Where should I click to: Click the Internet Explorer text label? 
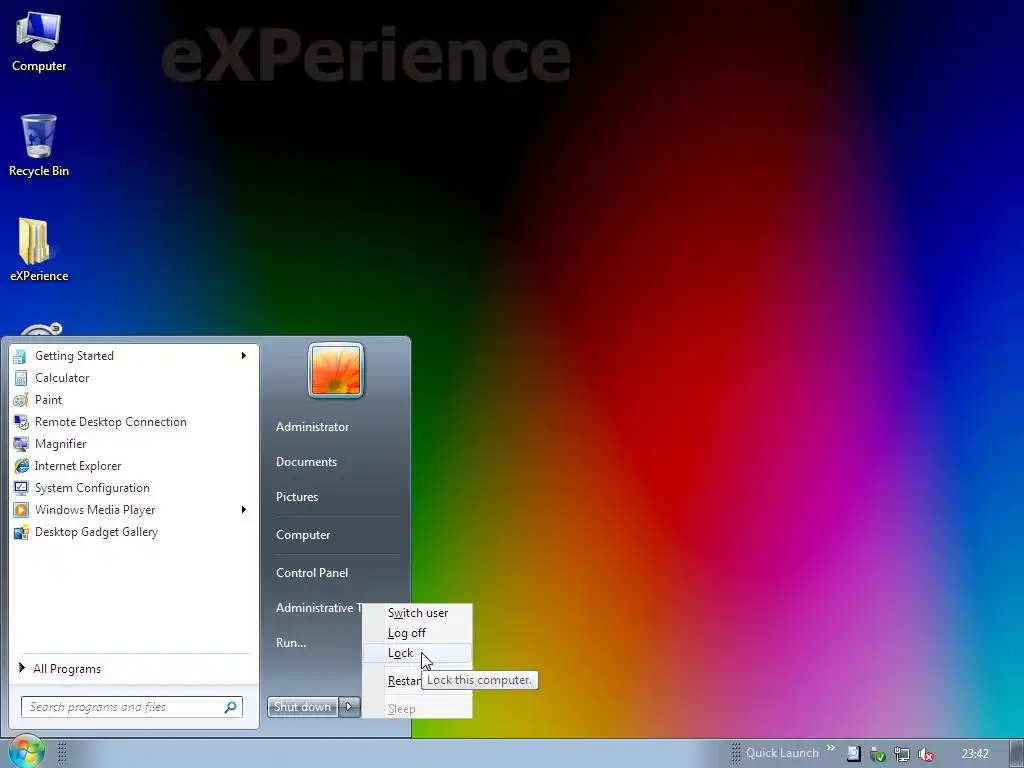[78, 466]
